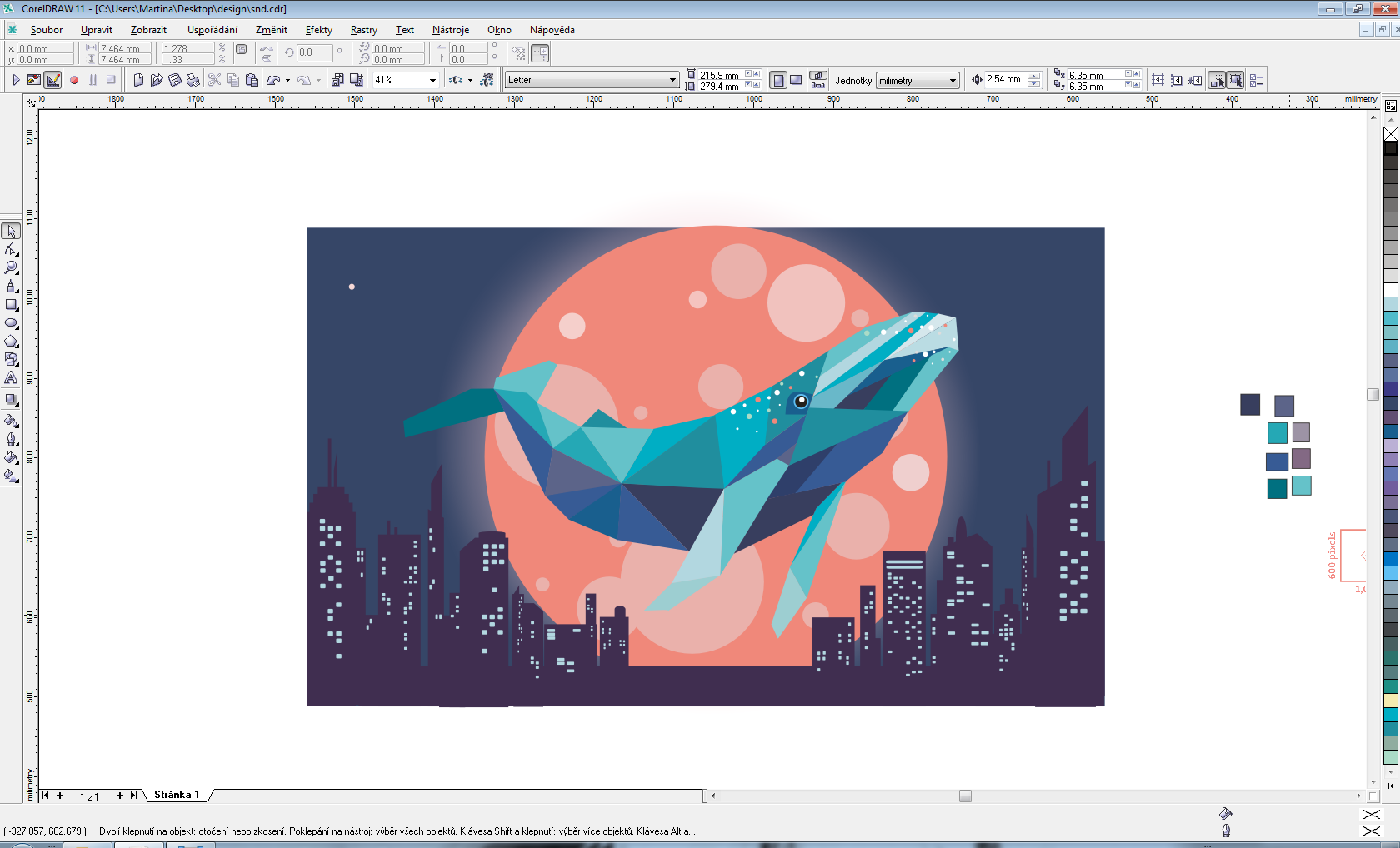Open the Upravit menu

97,30
